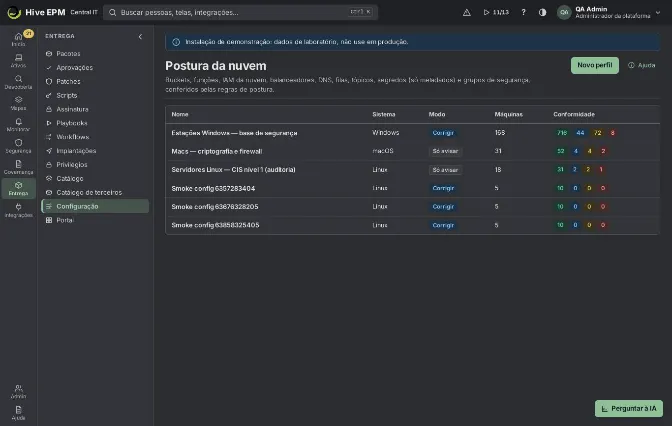672x426 pixels.
Task: Open Smoke config 63676328205 profile
Action: click(215, 207)
